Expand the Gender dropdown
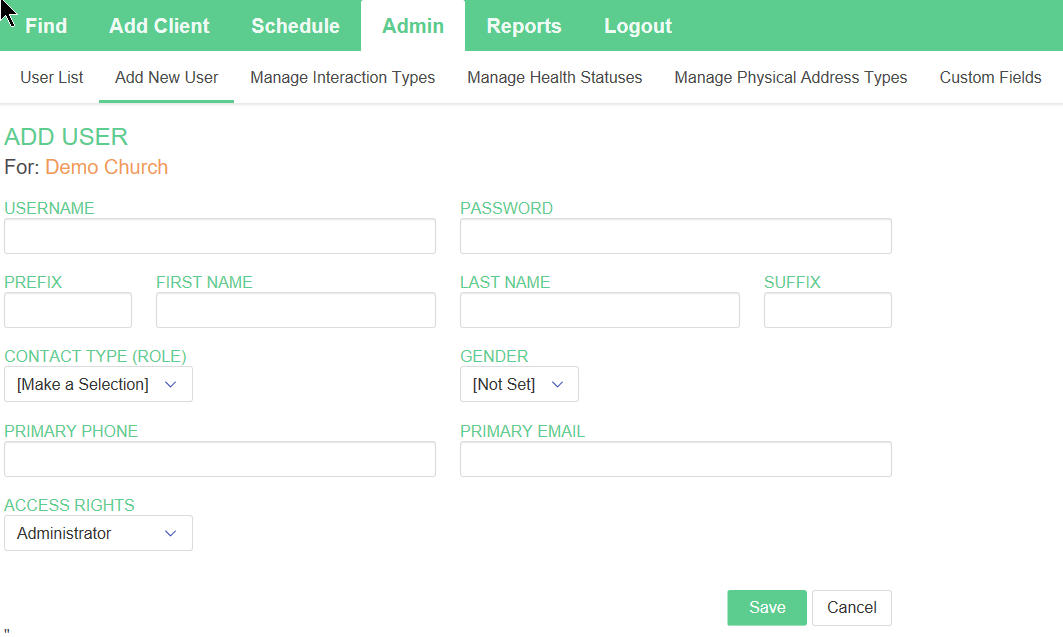Screen dimensions: 1063x637 (519, 384)
